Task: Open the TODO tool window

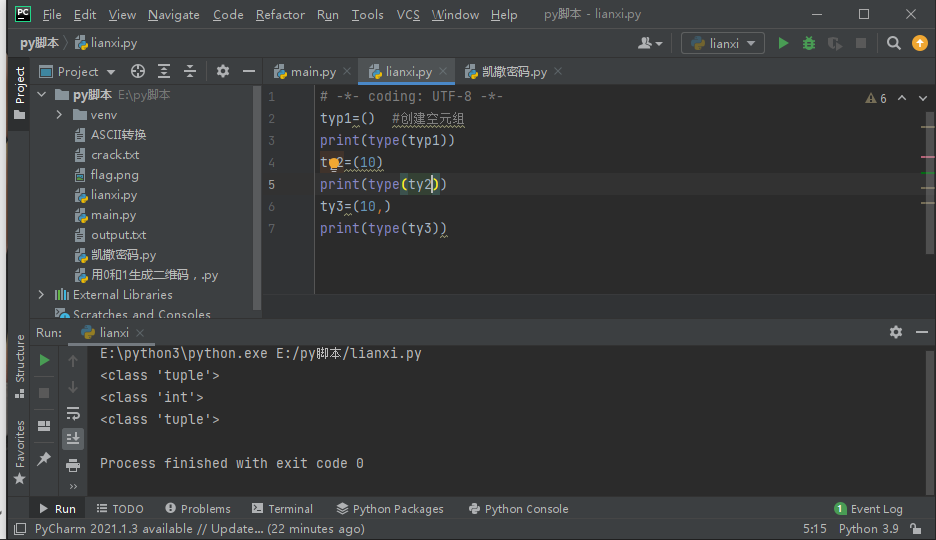Action: click(120, 509)
